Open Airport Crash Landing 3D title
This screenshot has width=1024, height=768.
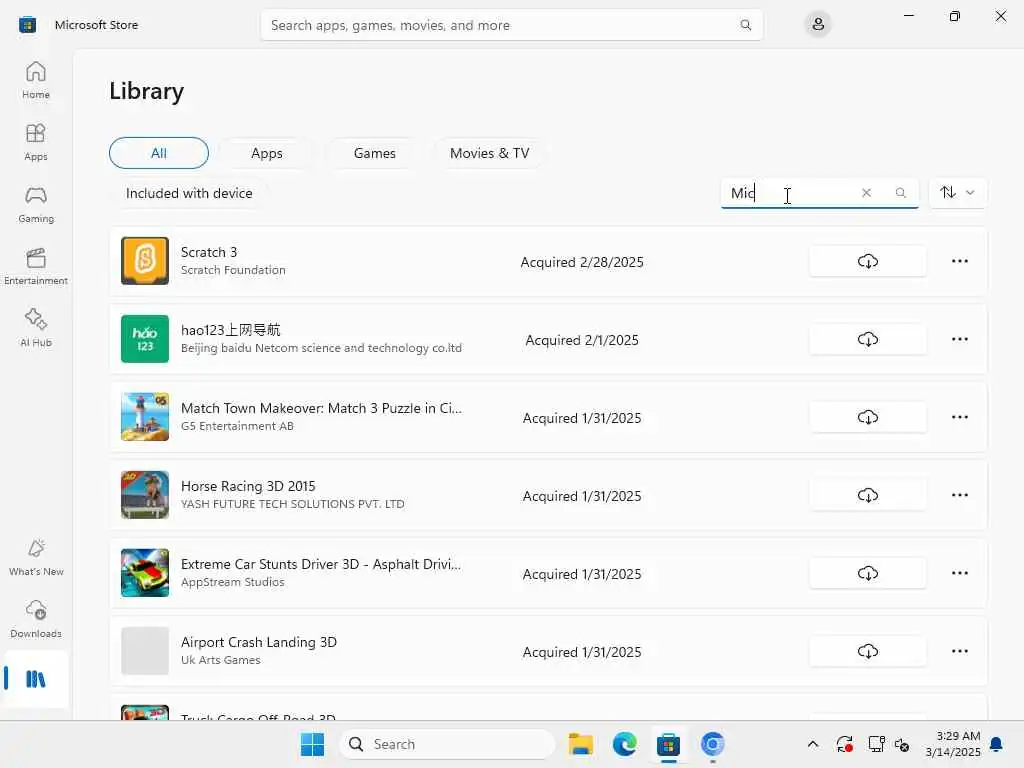point(259,642)
